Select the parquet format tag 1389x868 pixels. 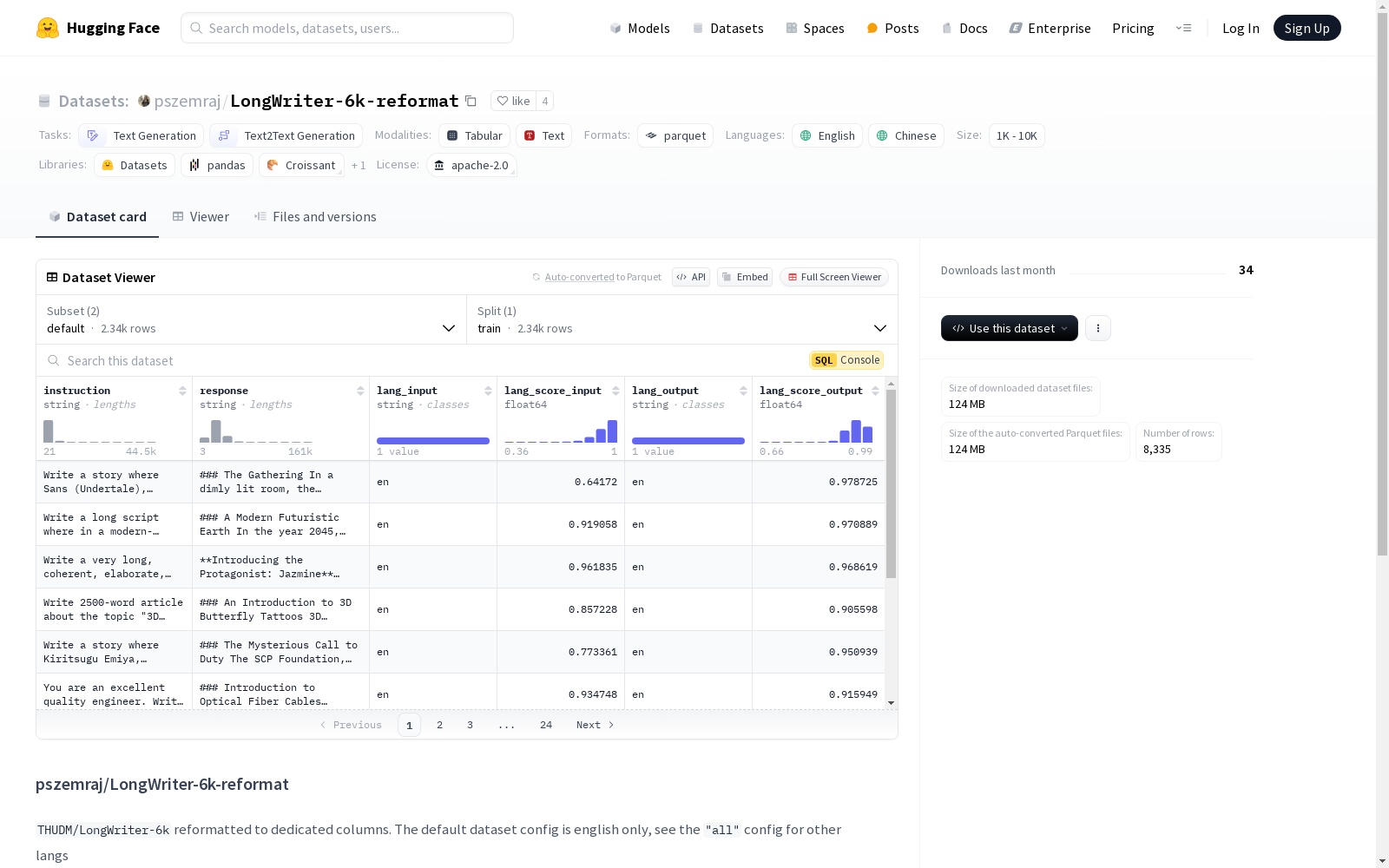click(x=675, y=135)
